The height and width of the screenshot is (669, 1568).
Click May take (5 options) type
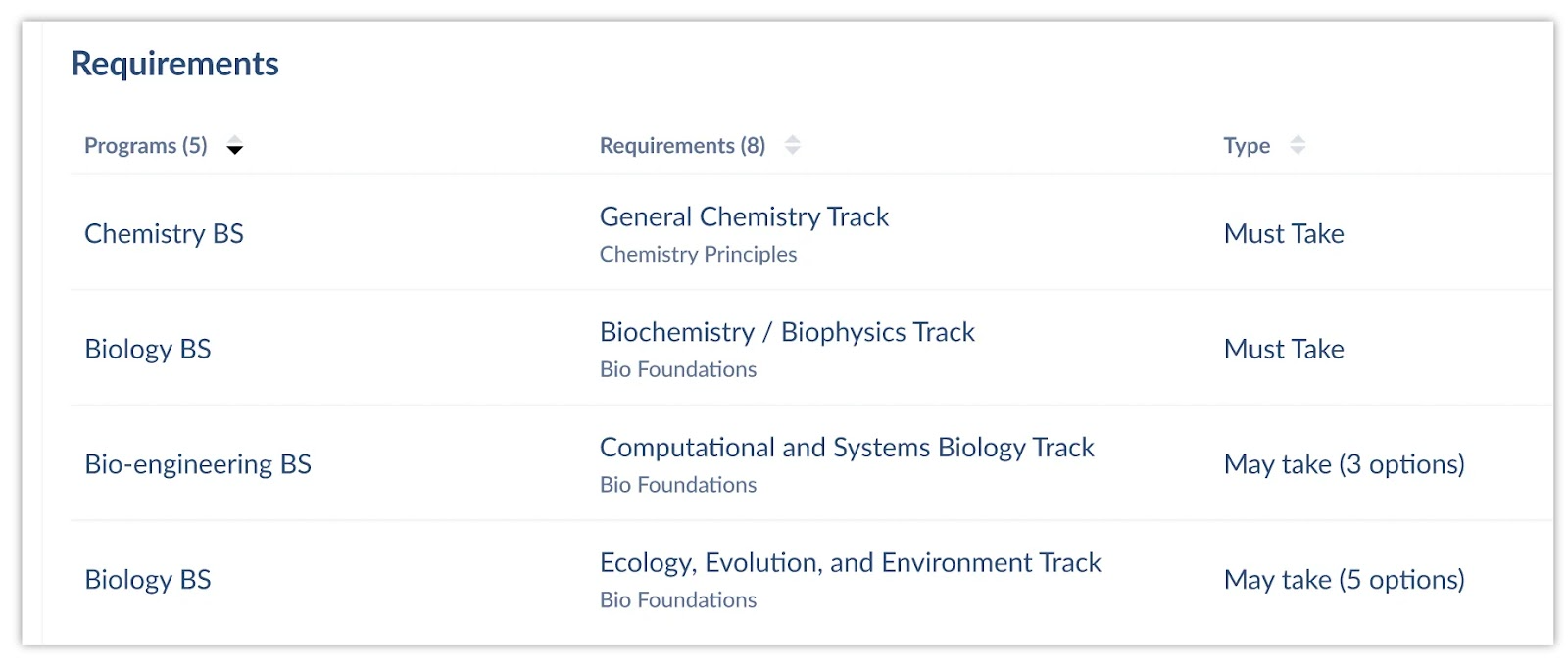click(x=1344, y=580)
